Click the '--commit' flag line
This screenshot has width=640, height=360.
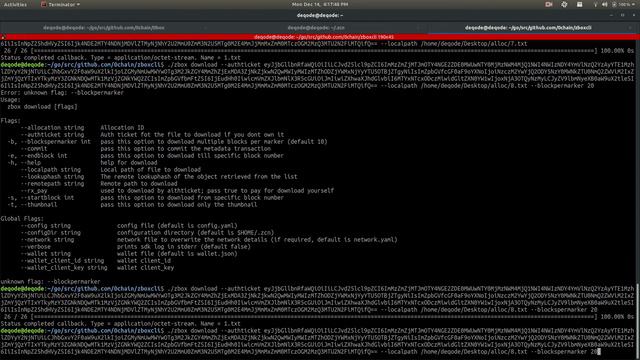click(x=146, y=149)
